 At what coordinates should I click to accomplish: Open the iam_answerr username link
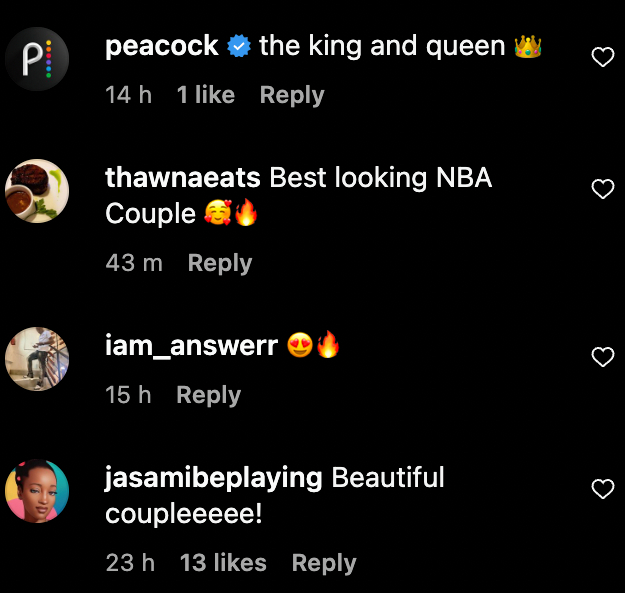pos(191,346)
